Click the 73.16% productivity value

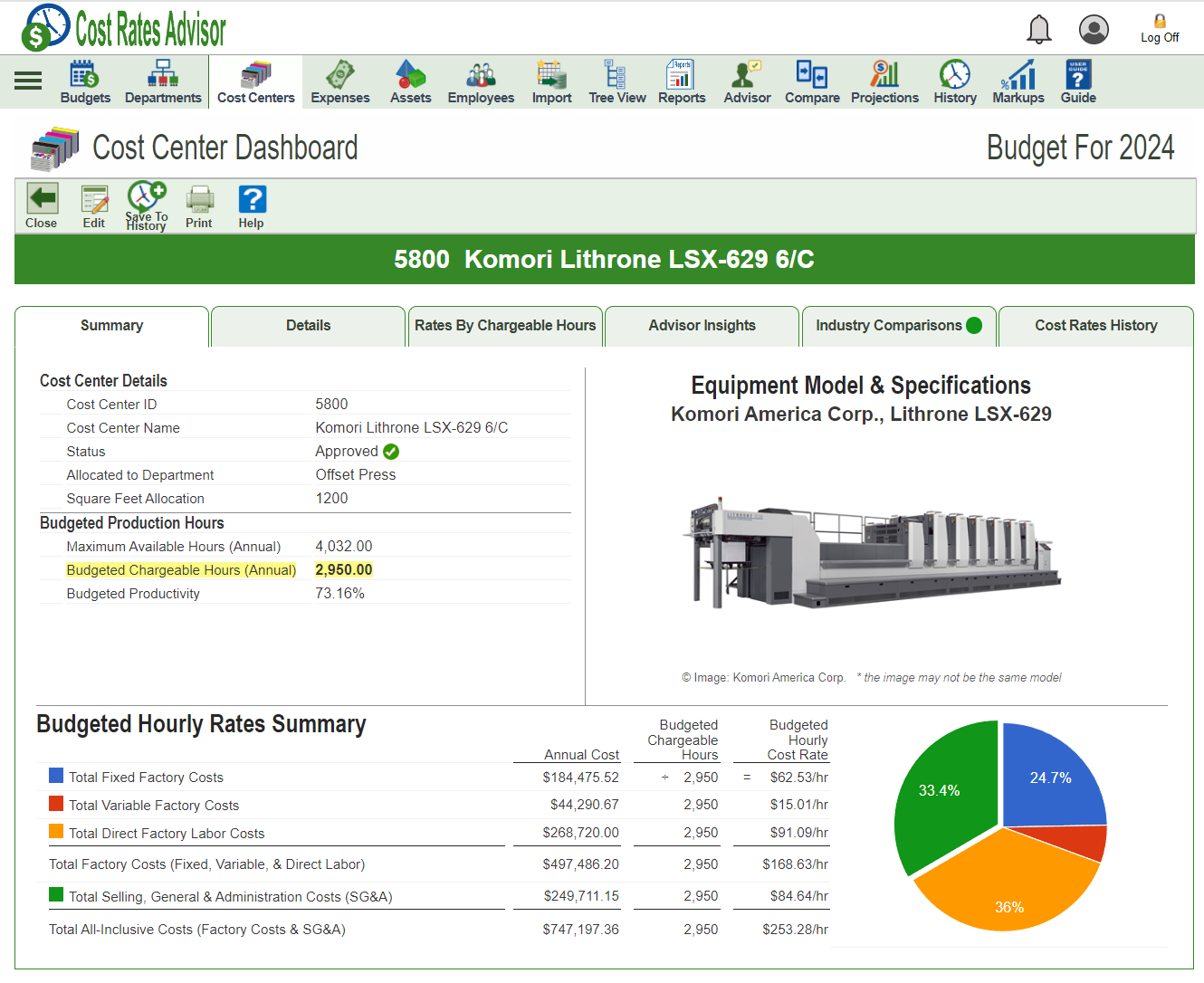(340, 594)
